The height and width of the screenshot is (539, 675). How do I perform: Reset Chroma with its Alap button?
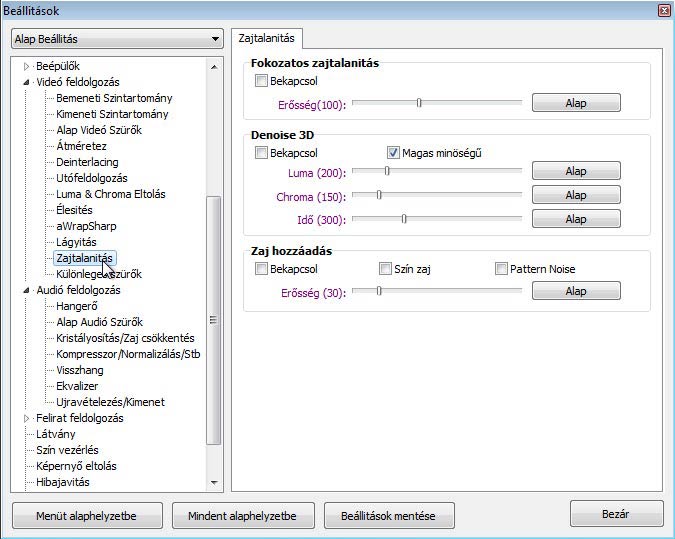click(x=575, y=195)
